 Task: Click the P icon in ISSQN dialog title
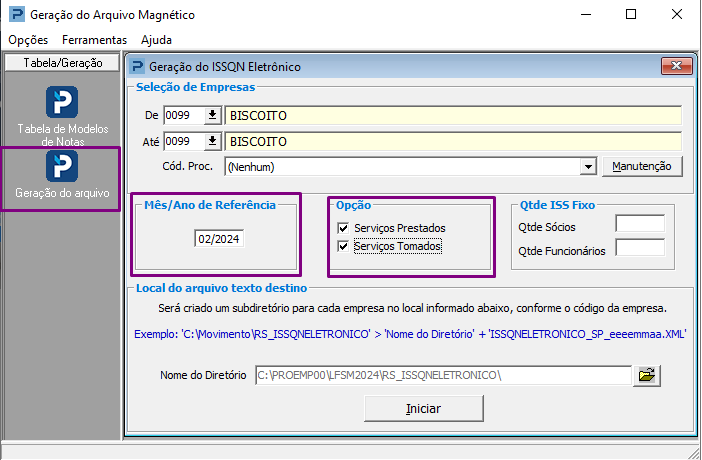click(137, 67)
